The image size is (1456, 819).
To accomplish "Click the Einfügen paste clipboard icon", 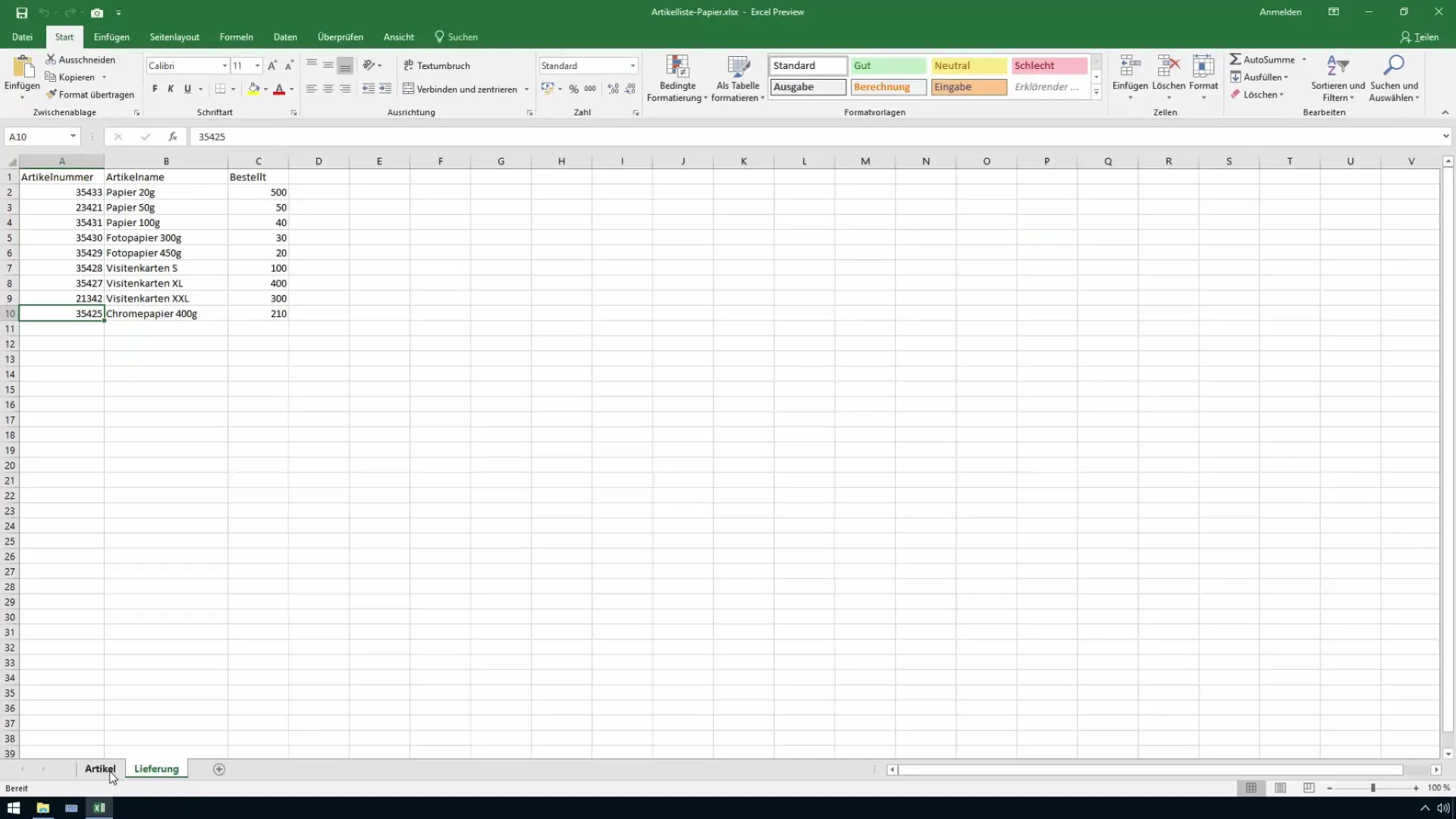I will (x=23, y=67).
